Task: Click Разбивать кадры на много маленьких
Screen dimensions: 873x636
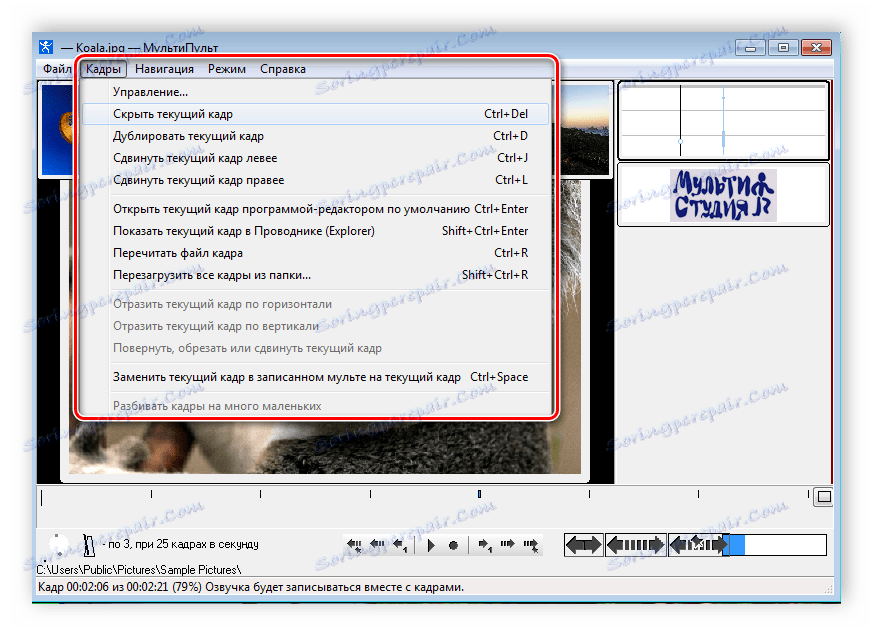Action: coord(315,406)
